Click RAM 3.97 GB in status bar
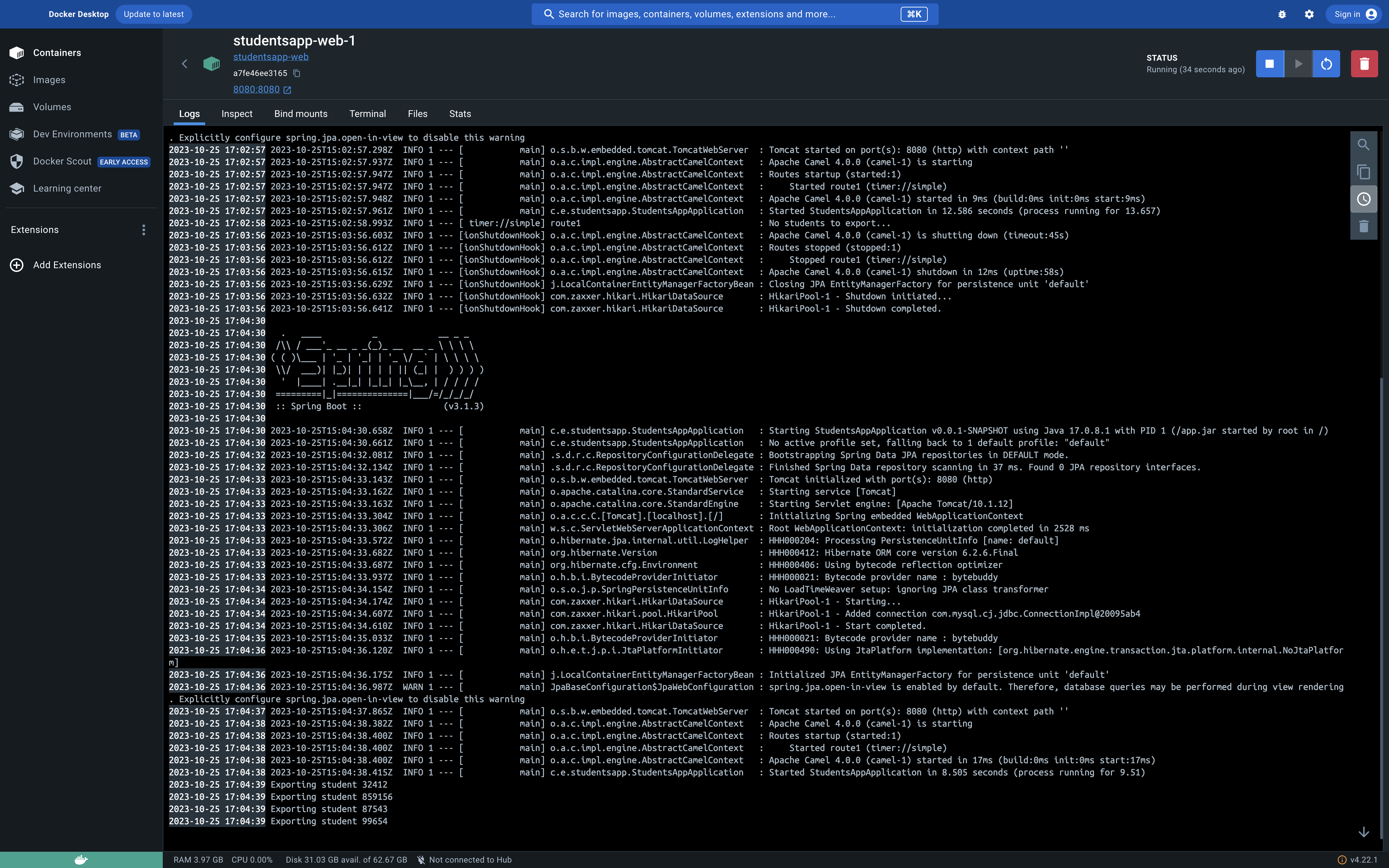1389x868 pixels. (198, 860)
